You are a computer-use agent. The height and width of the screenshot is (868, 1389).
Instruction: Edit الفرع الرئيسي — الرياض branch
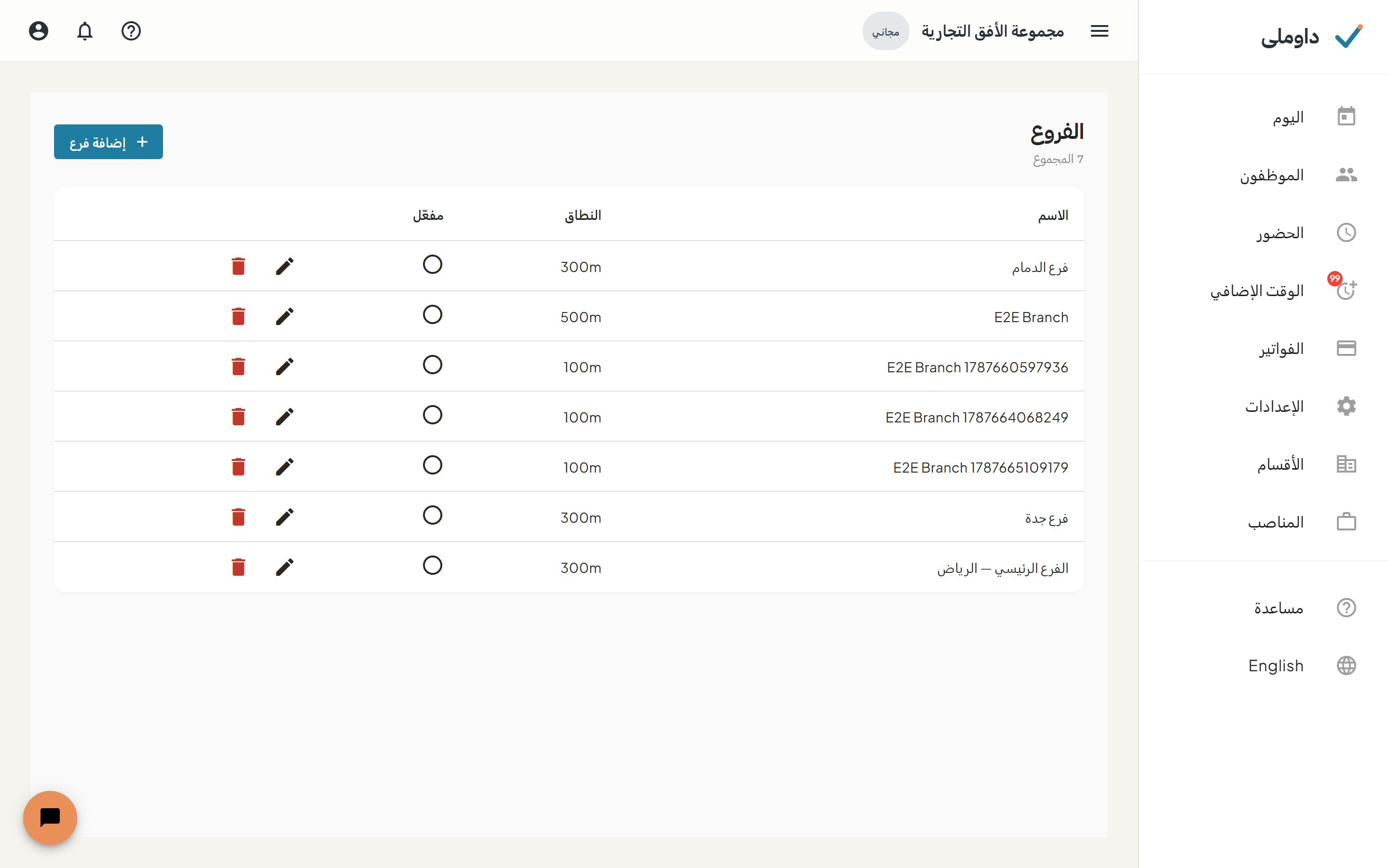pyautogui.click(x=285, y=567)
